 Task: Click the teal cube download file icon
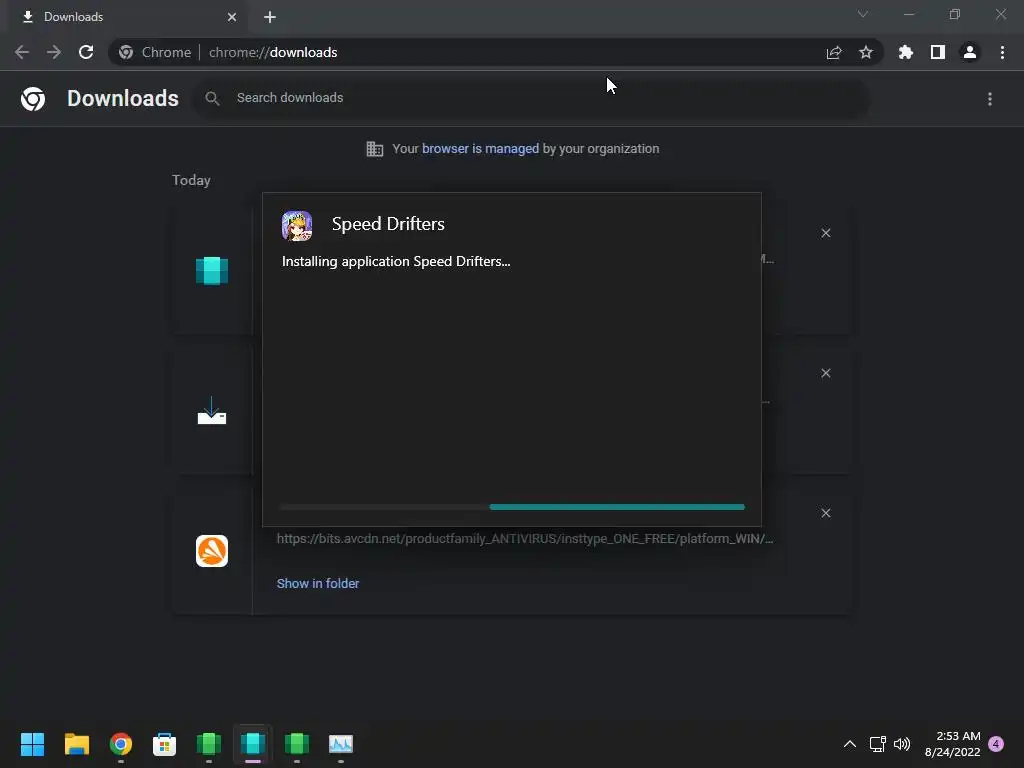pyautogui.click(x=212, y=270)
